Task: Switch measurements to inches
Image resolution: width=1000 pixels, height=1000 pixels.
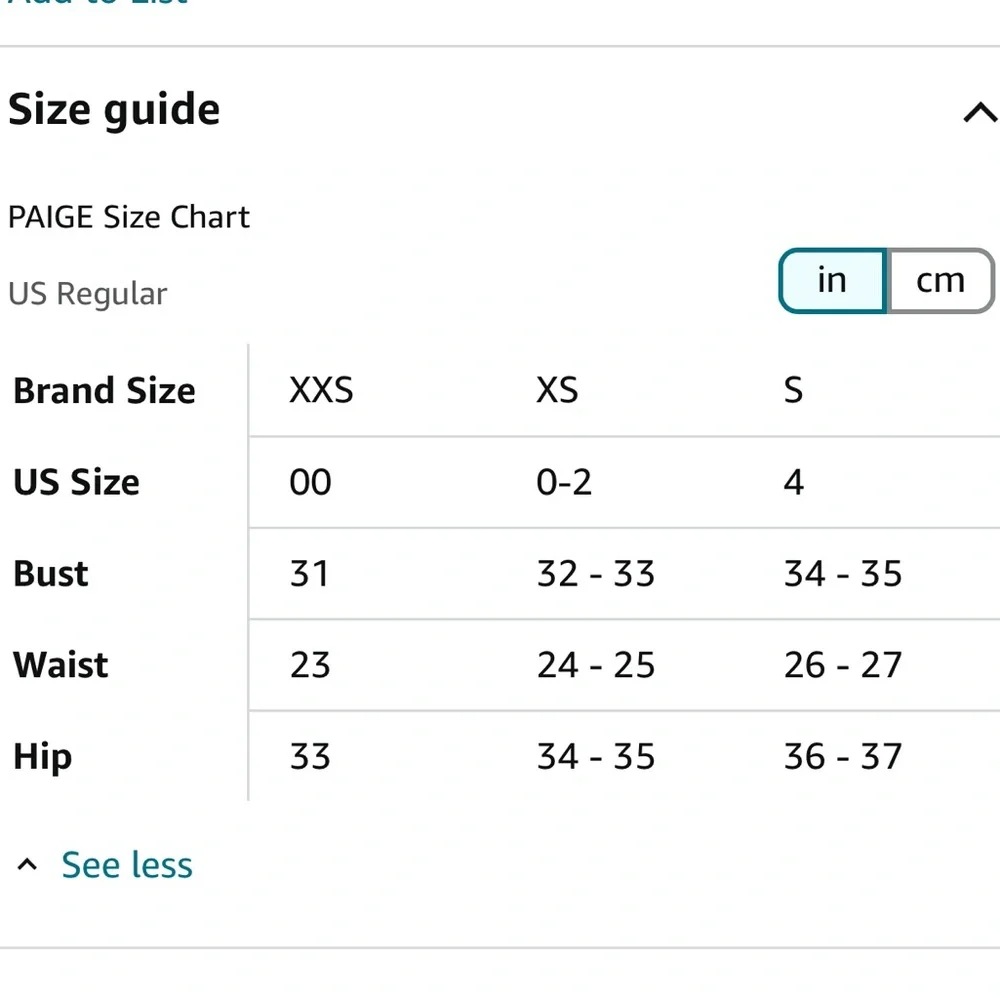Action: coord(832,281)
